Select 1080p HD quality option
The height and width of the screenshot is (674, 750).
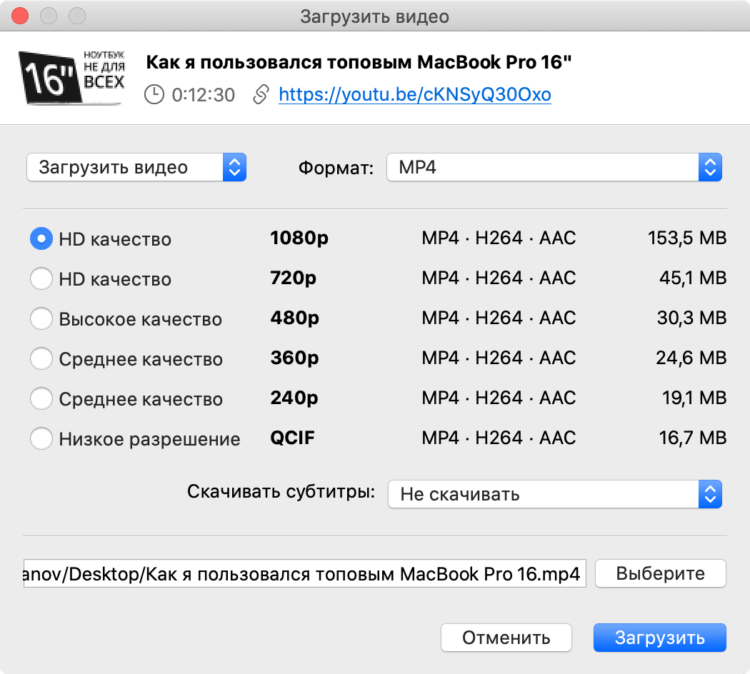coord(41,238)
